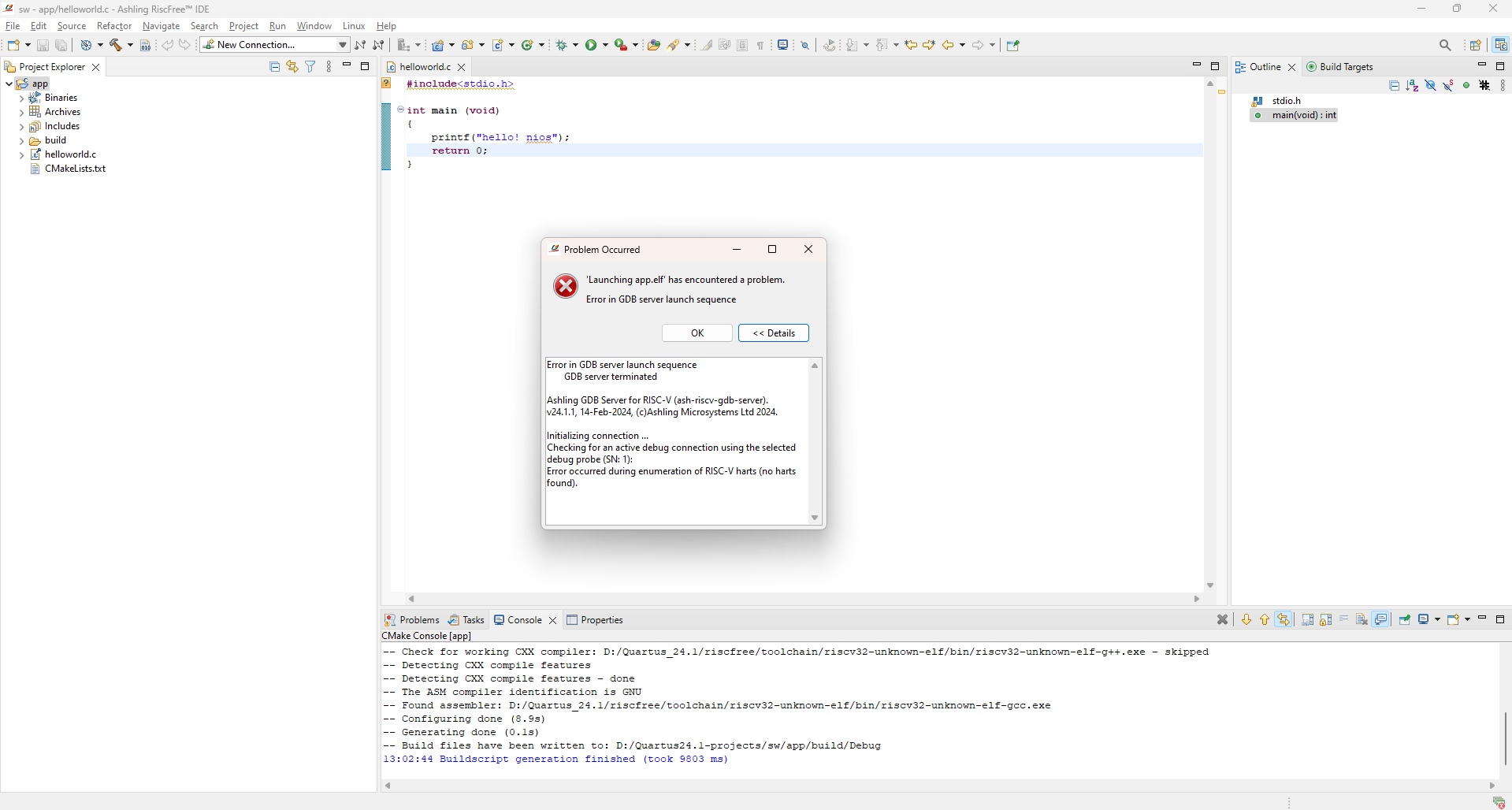Switch to the Problems tab

411,620
